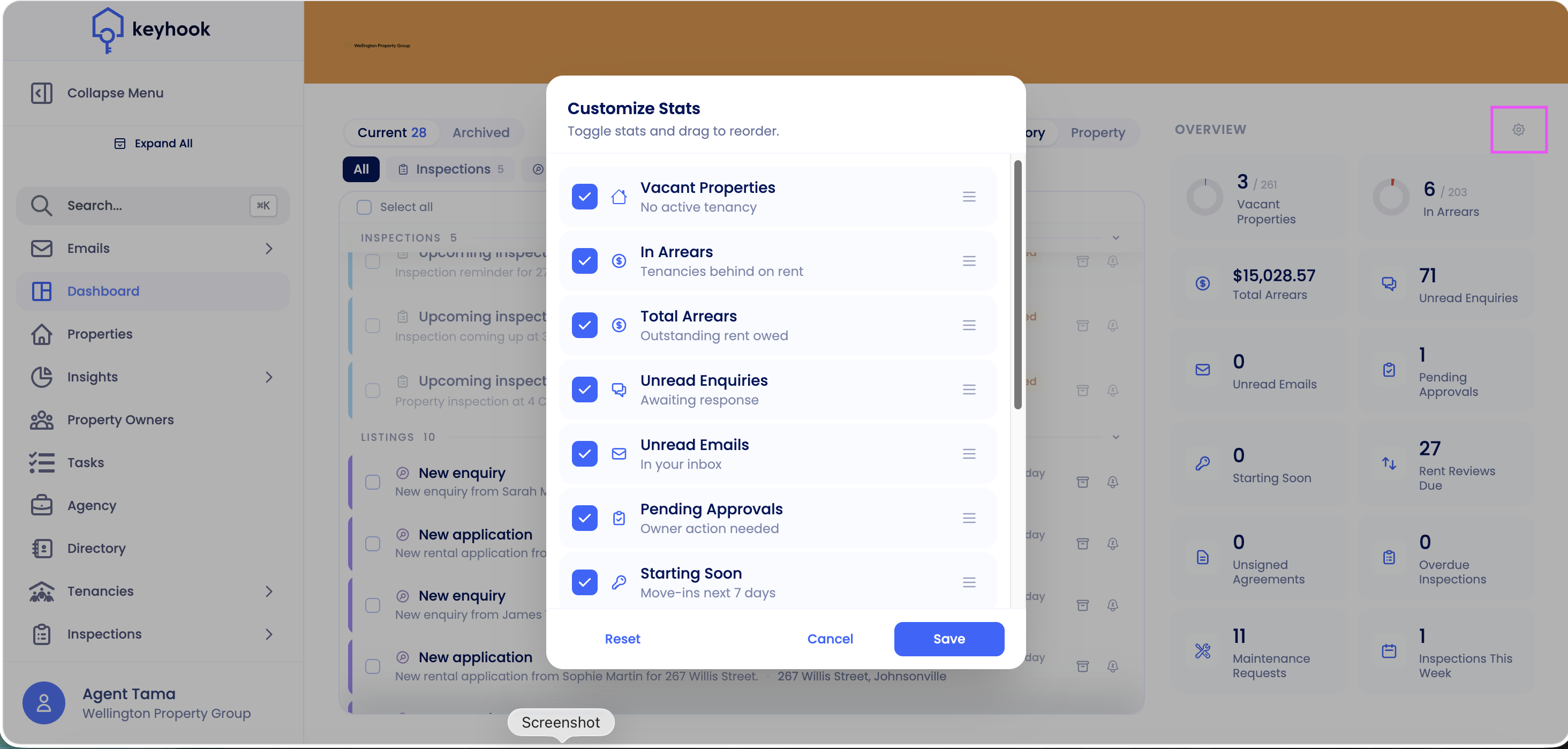Click the Collapse Menu sidebar icon

(x=41, y=93)
